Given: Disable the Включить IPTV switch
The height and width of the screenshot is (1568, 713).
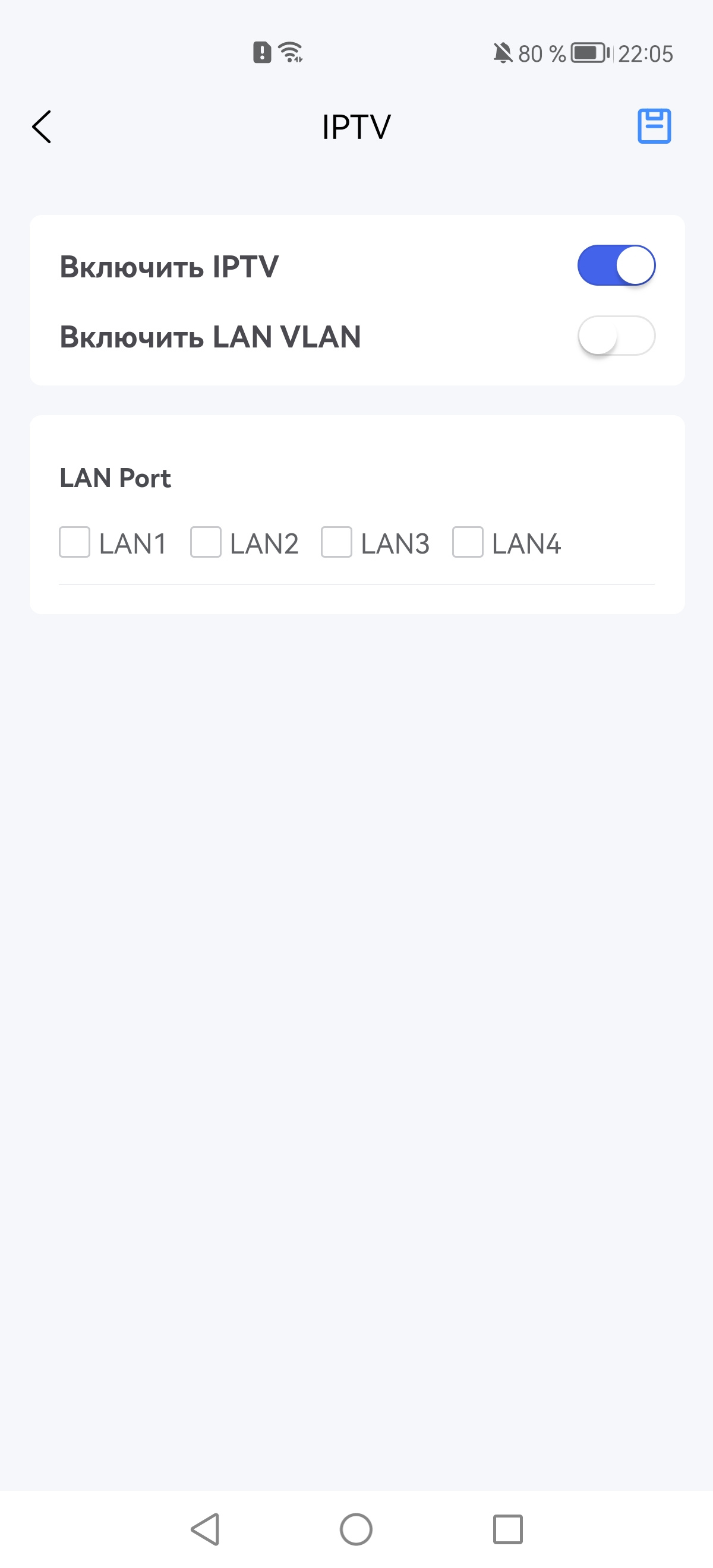Looking at the screenshot, I should coord(616,265).
